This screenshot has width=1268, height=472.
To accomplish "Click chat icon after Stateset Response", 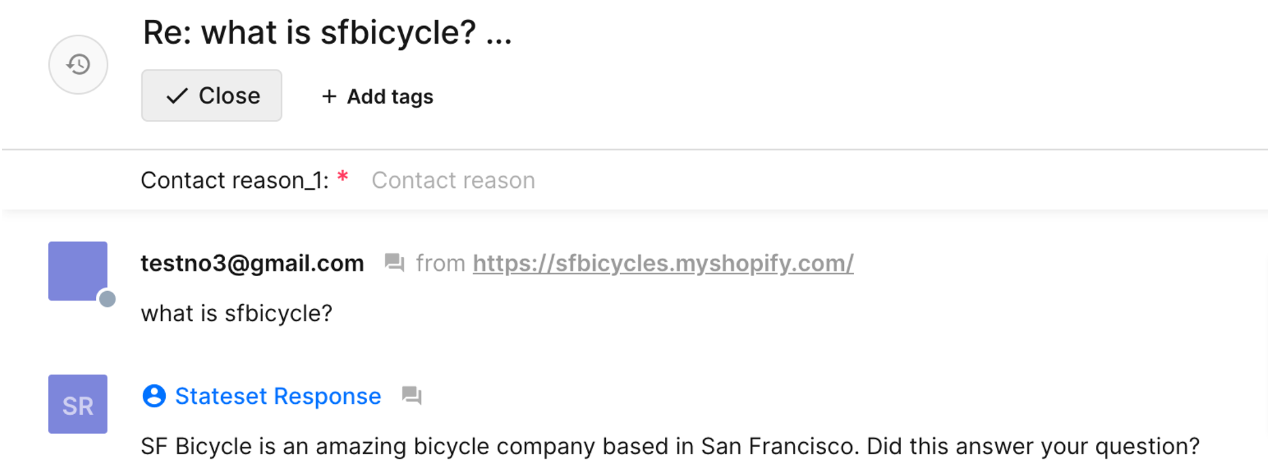I will tap(411, 396).
